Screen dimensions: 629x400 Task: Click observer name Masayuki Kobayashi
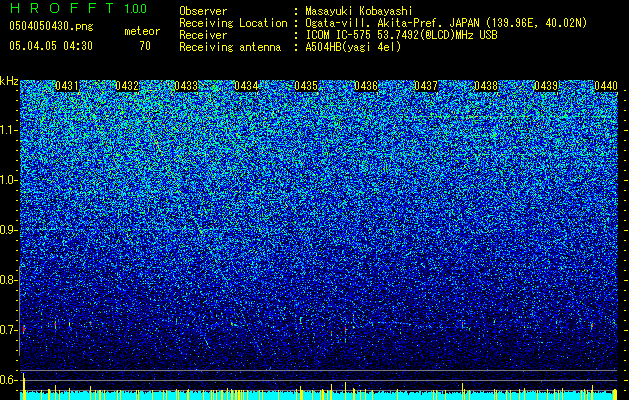point(358,11)
